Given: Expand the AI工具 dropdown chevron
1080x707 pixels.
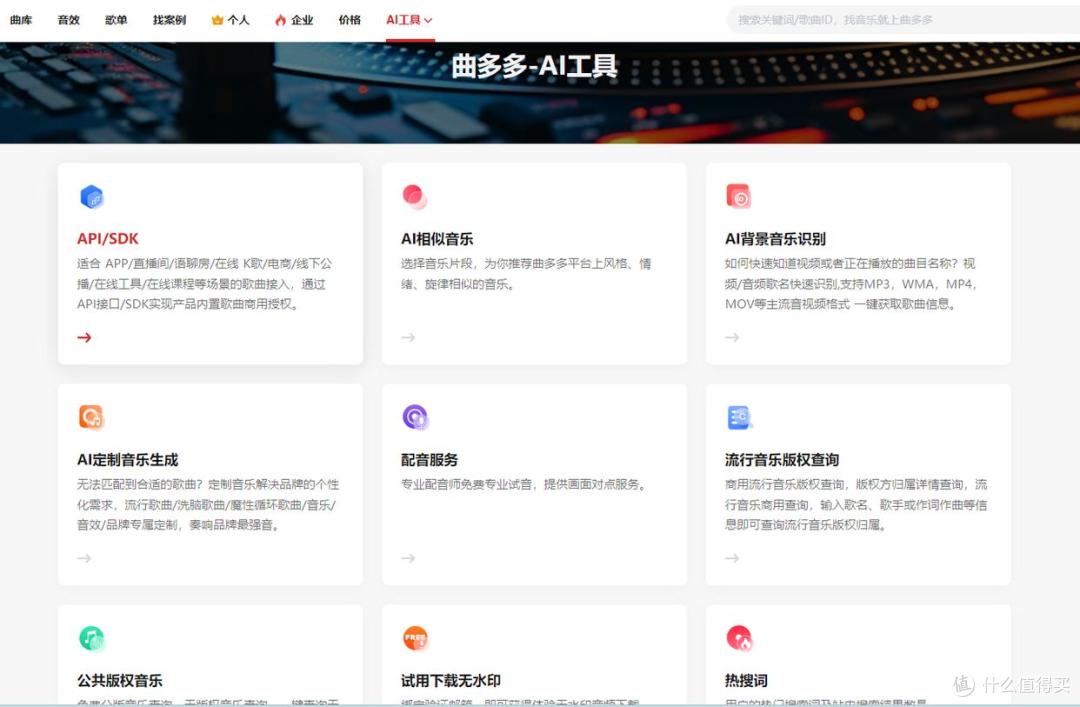Looking at the screenshot, I should coord(428,21).
